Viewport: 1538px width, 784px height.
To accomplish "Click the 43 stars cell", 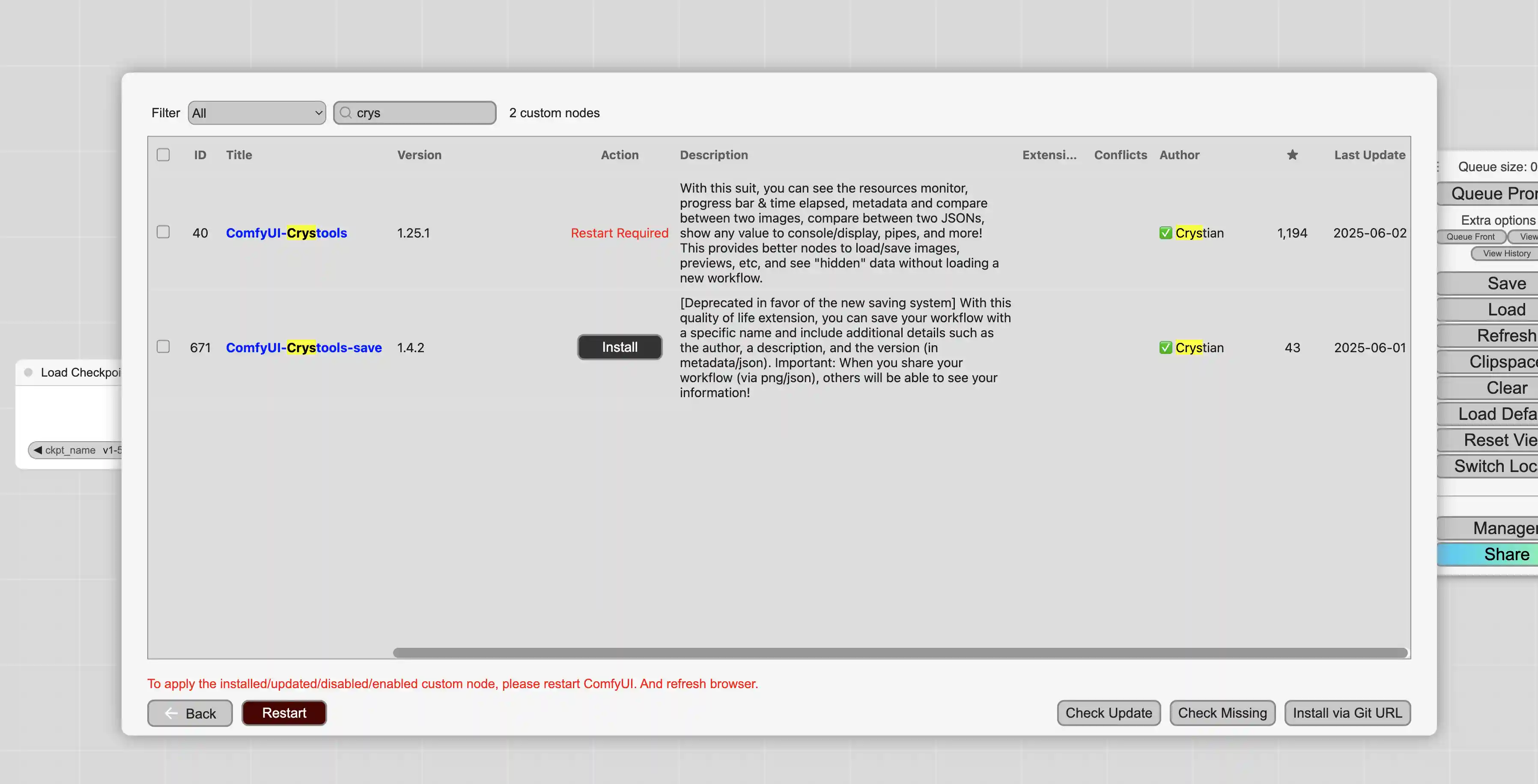I will pos(1292,347).
